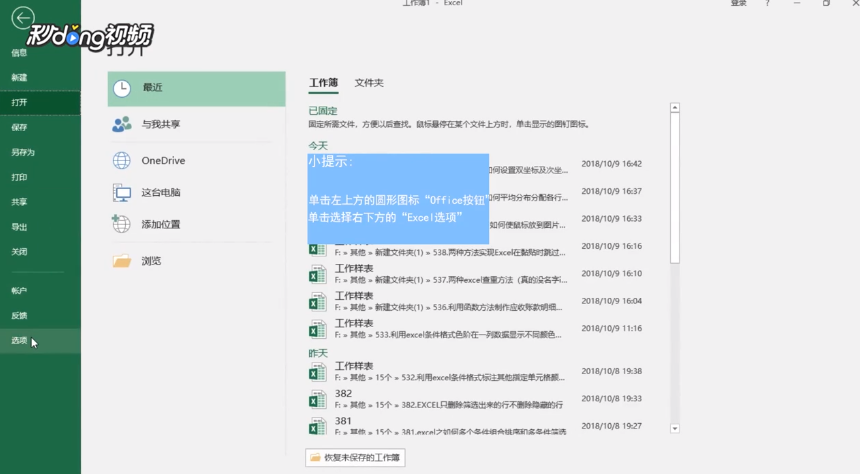Open the 共享 menu item

19,202
